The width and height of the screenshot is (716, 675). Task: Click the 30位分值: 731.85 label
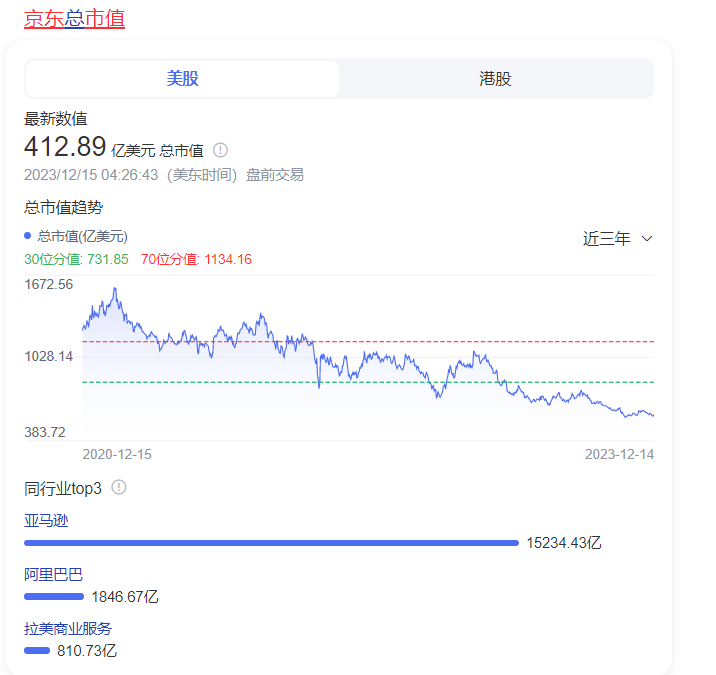[76, 259]
